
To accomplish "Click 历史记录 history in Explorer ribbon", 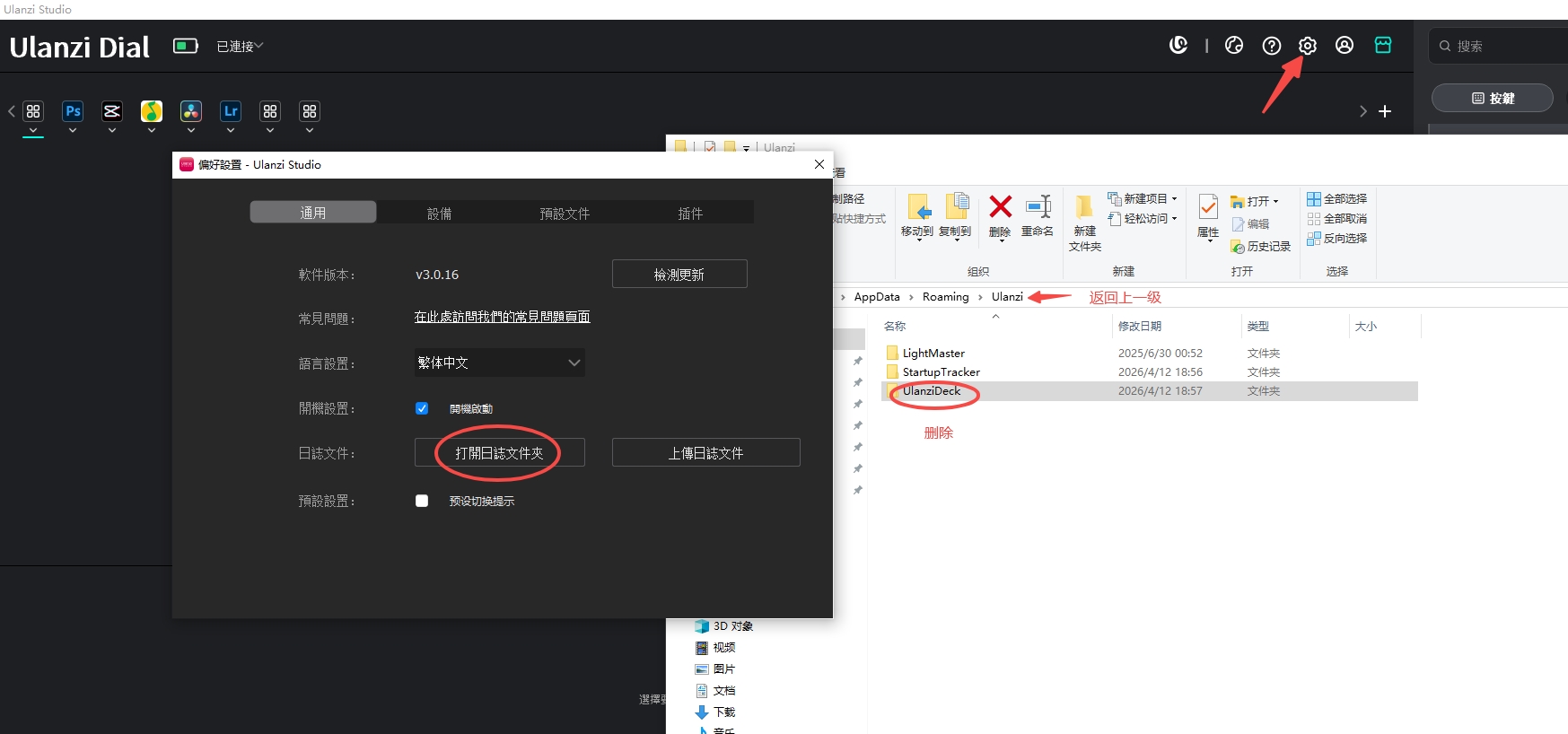I will [x=1261, y=246].
